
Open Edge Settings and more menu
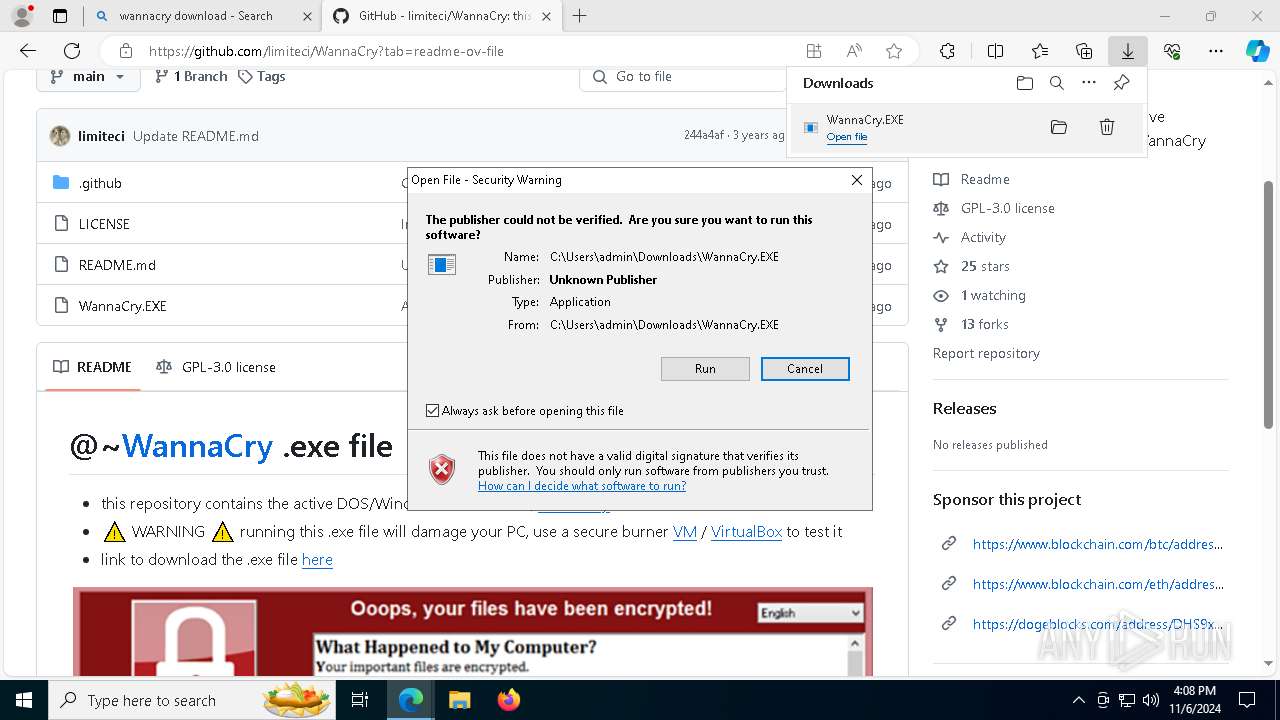1216,51
